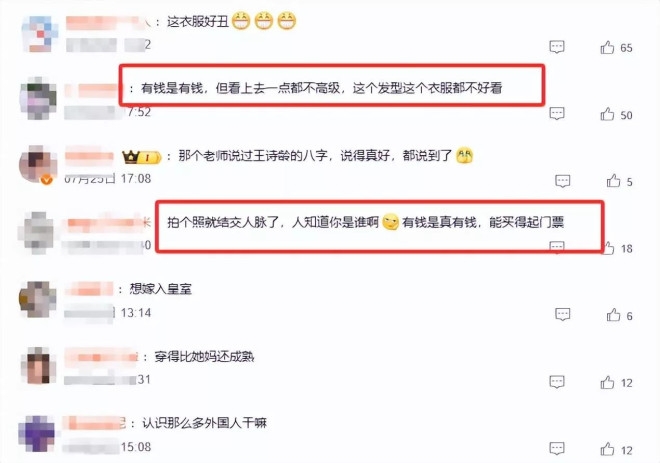Like the '穿得比她妈还成熟' comment
The width and height of the screenshot is (660, 463).
(x=607, y=382)
